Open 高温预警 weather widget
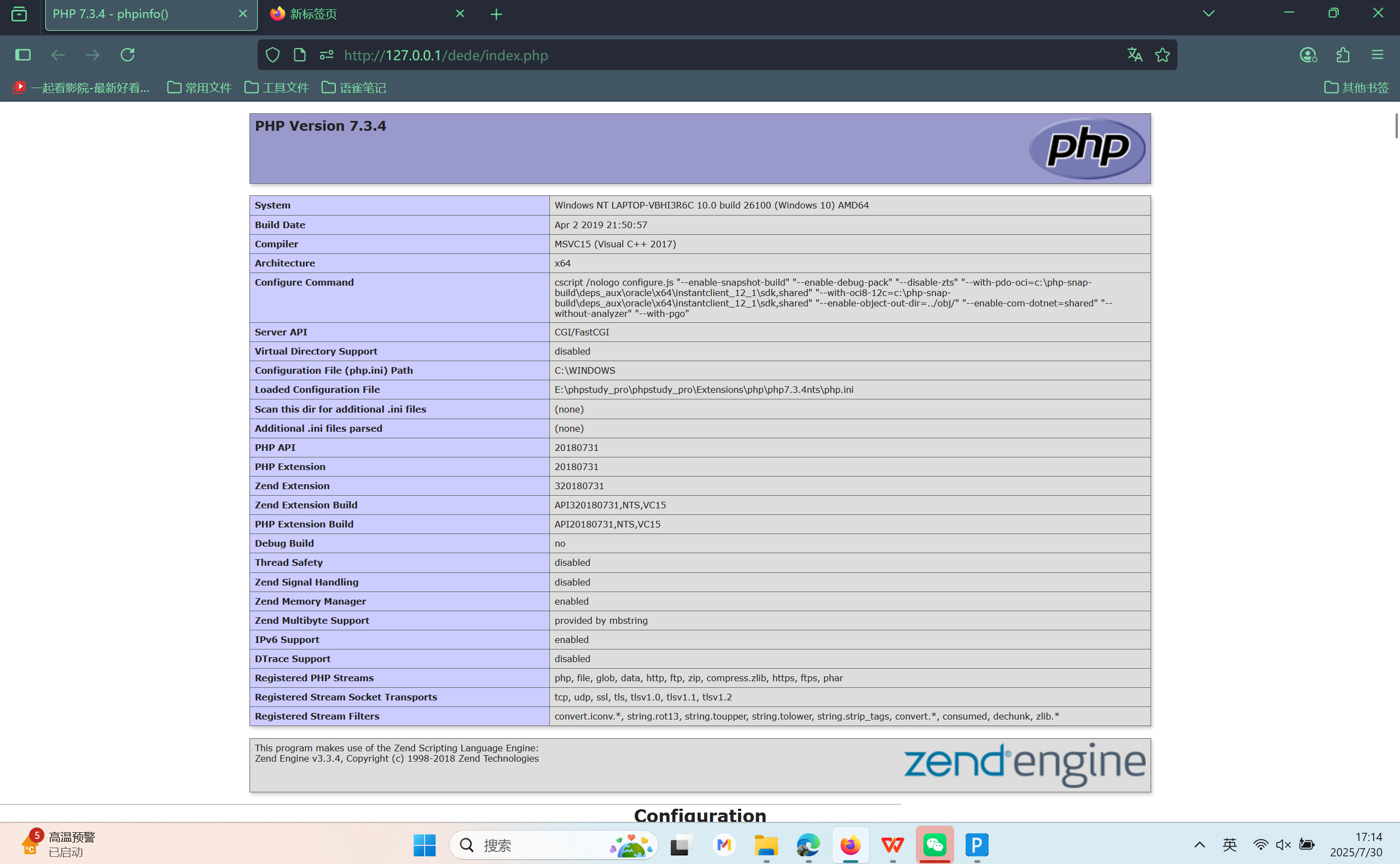 coord(58,844)
